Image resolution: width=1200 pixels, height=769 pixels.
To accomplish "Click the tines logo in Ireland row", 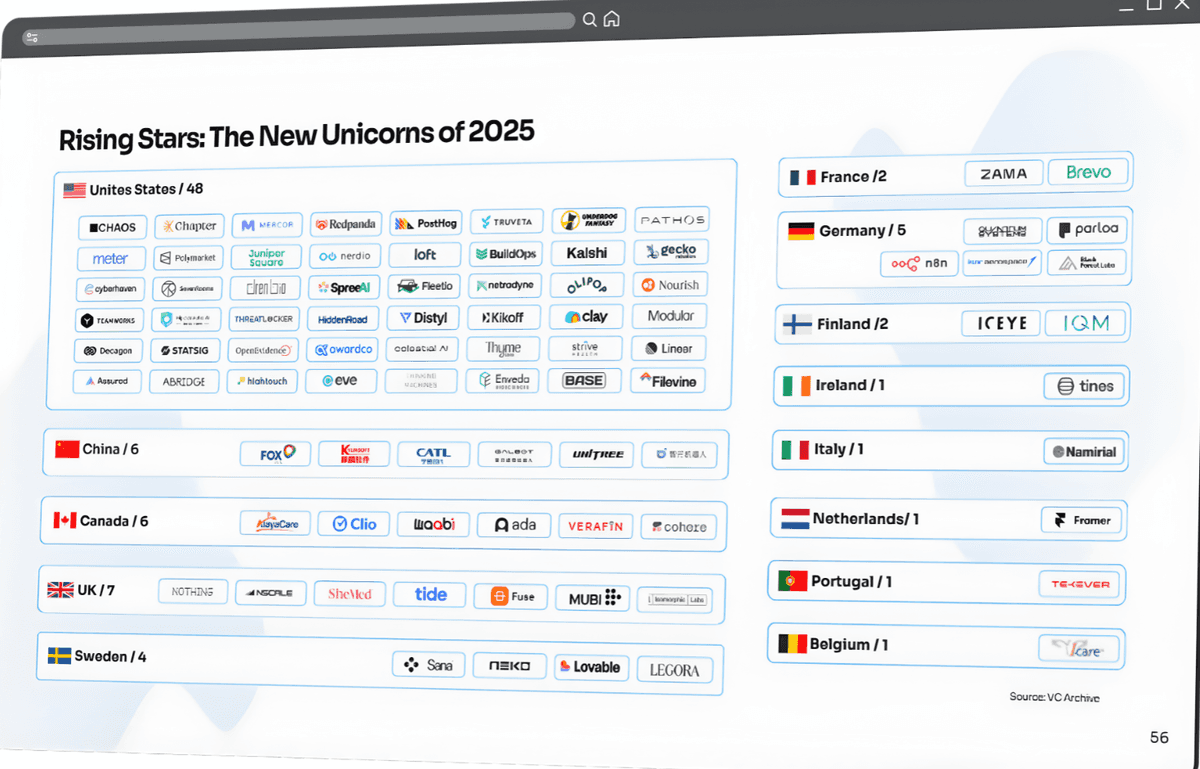I will [x=1085, y=386].
